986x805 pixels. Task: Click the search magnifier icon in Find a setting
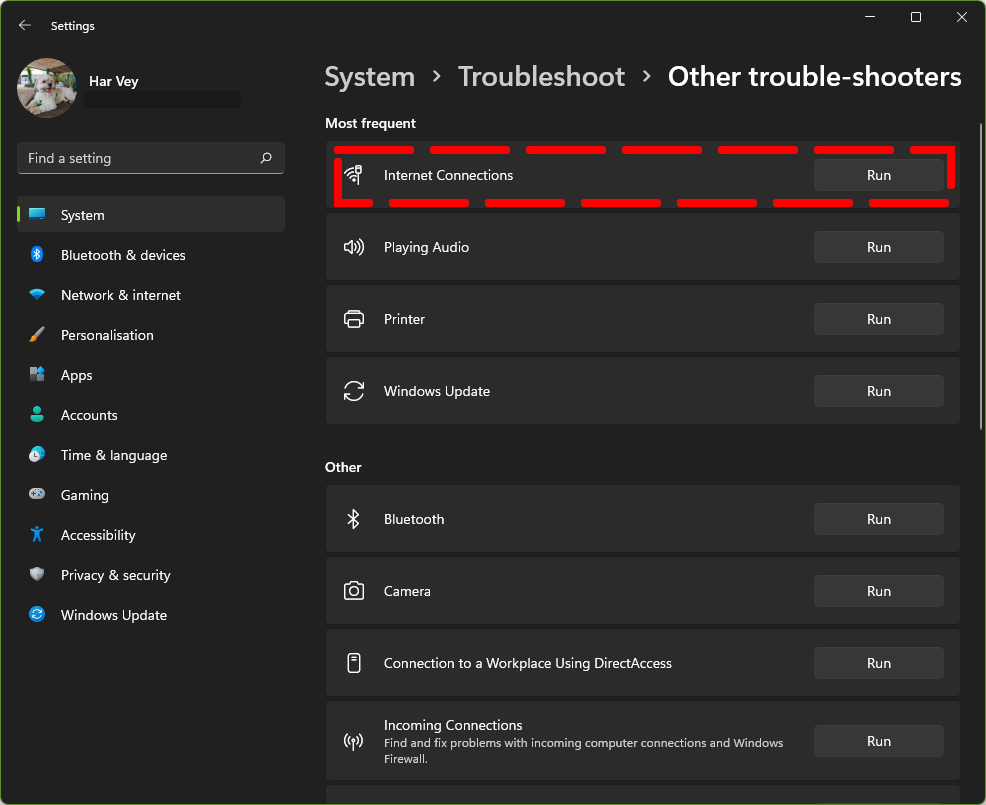[x=266, y=158]
